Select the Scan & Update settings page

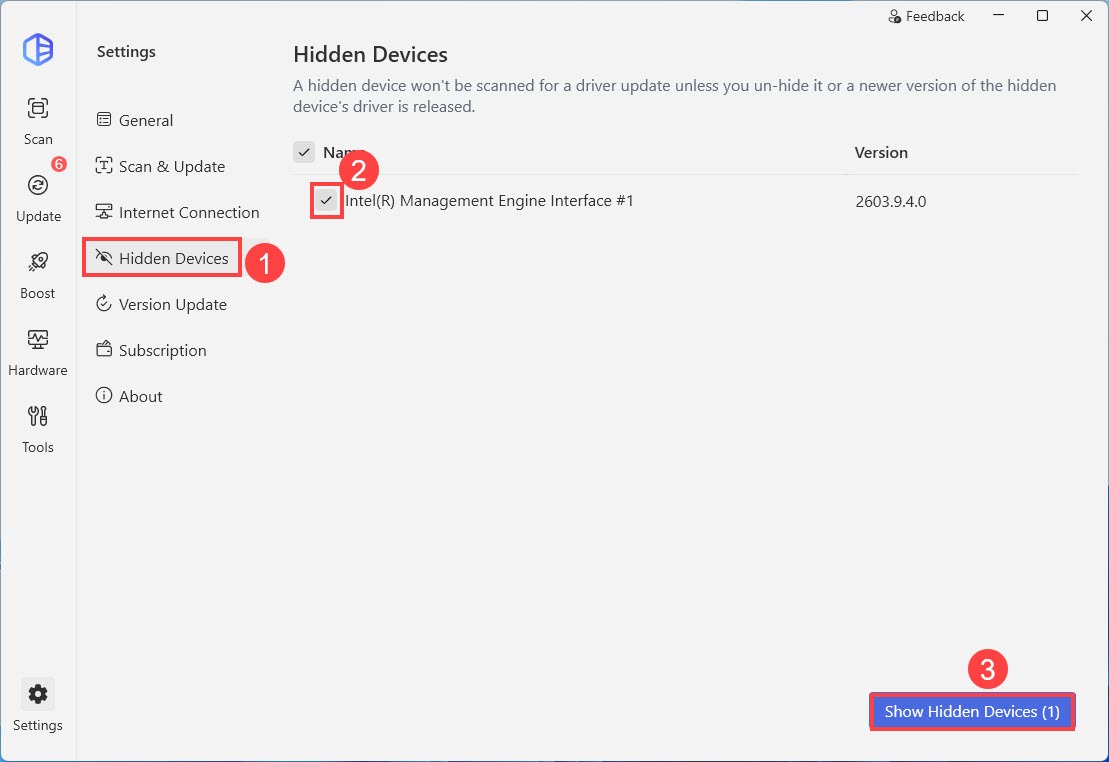pyautogui.click(x=161, y=166)
